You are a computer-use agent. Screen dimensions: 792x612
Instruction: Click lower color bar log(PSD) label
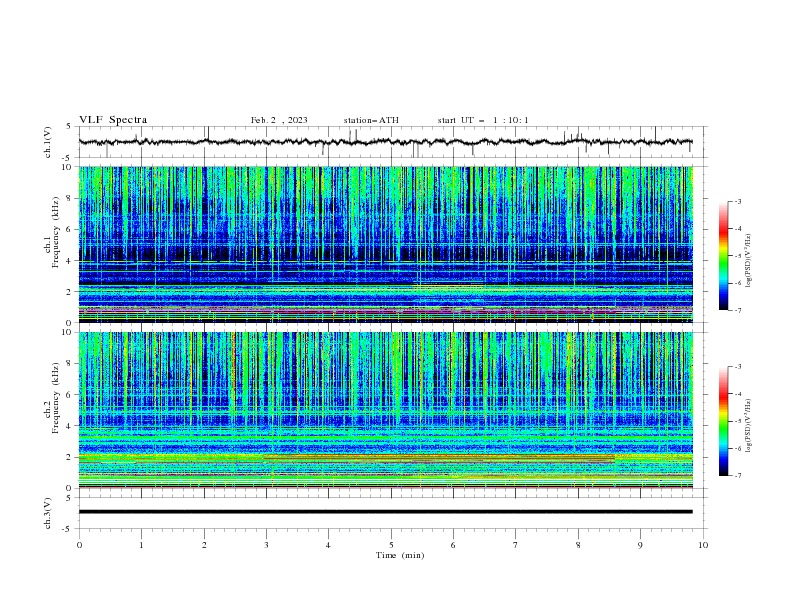click(x=749, y=426)
